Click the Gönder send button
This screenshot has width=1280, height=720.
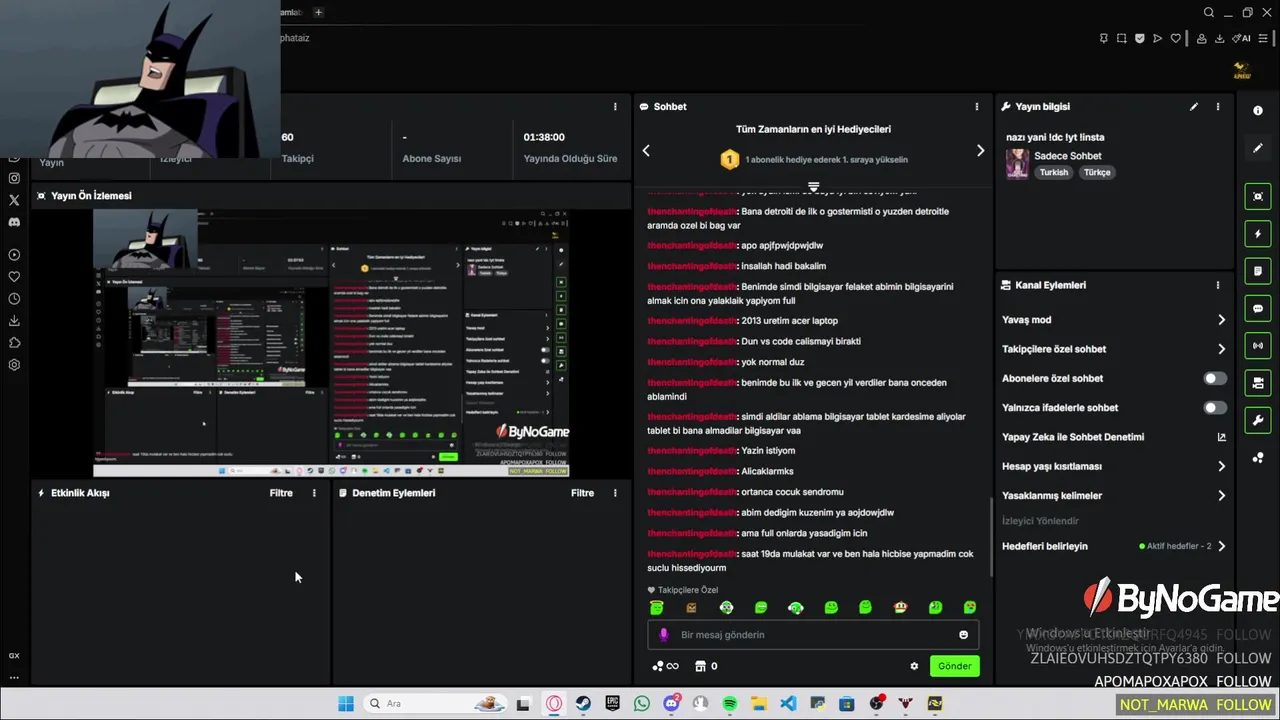pos(954,666)
